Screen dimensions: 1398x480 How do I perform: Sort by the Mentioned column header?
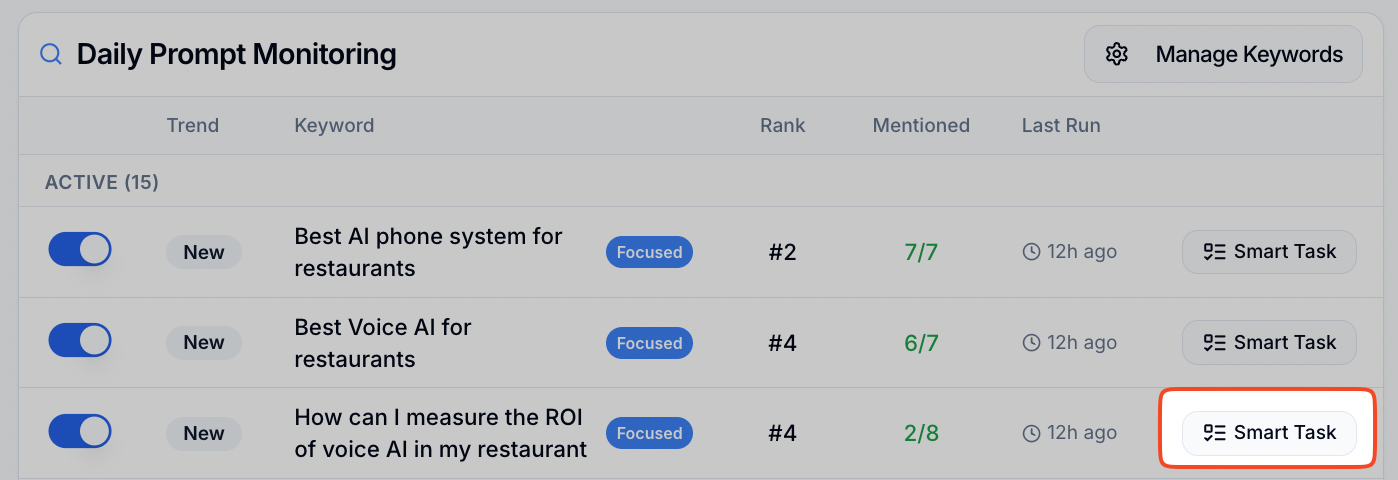click(x=921, y=126)
